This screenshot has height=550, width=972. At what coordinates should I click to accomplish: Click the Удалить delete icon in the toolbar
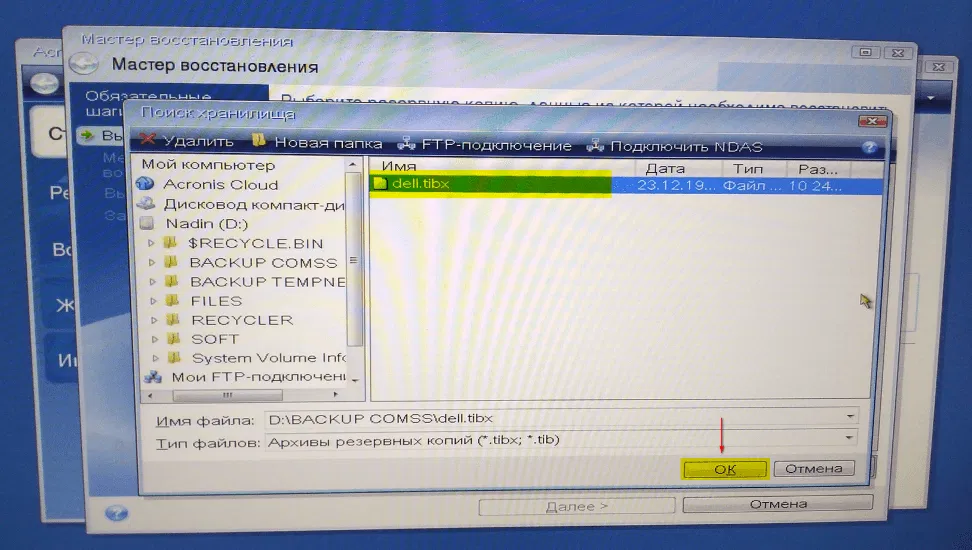click(x=148, y=140)
